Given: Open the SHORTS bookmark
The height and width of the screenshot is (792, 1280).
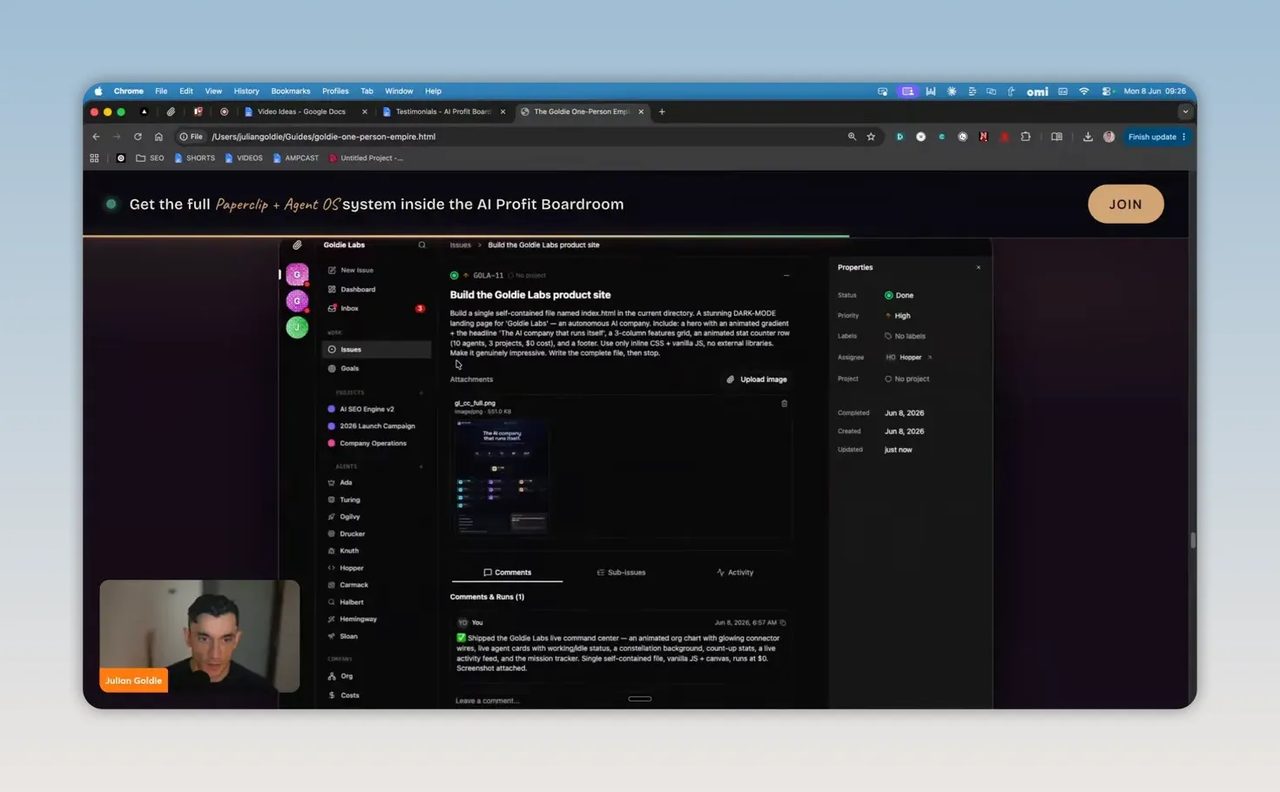Looking at the screenshot, I should 195,158.
